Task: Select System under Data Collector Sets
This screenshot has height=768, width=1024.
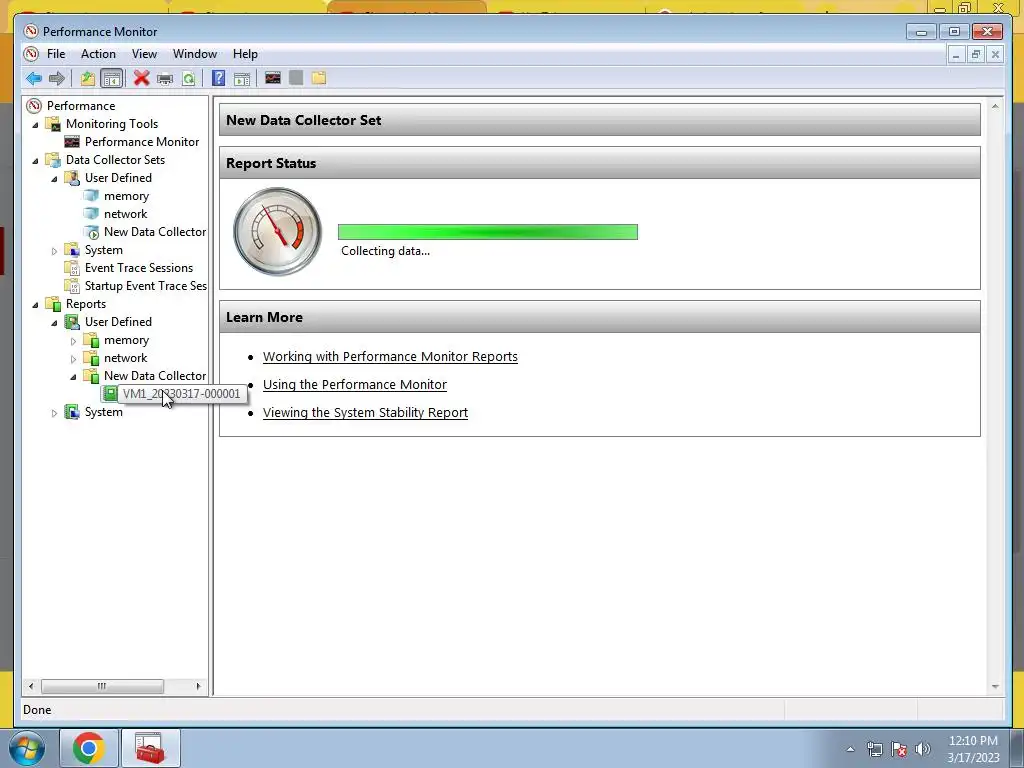Action: tap(103, 250)
